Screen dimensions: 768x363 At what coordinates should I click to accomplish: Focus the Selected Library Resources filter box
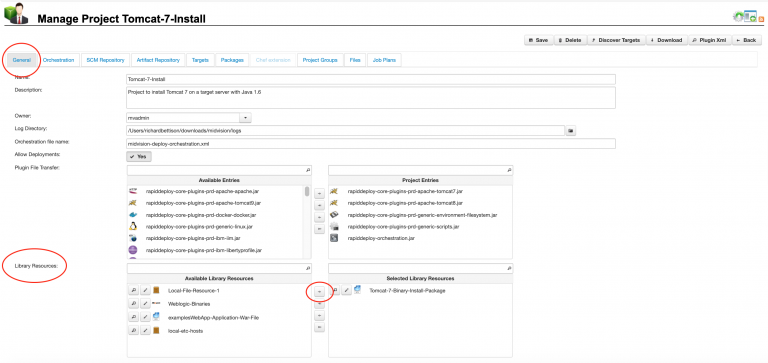click(420, 268)
